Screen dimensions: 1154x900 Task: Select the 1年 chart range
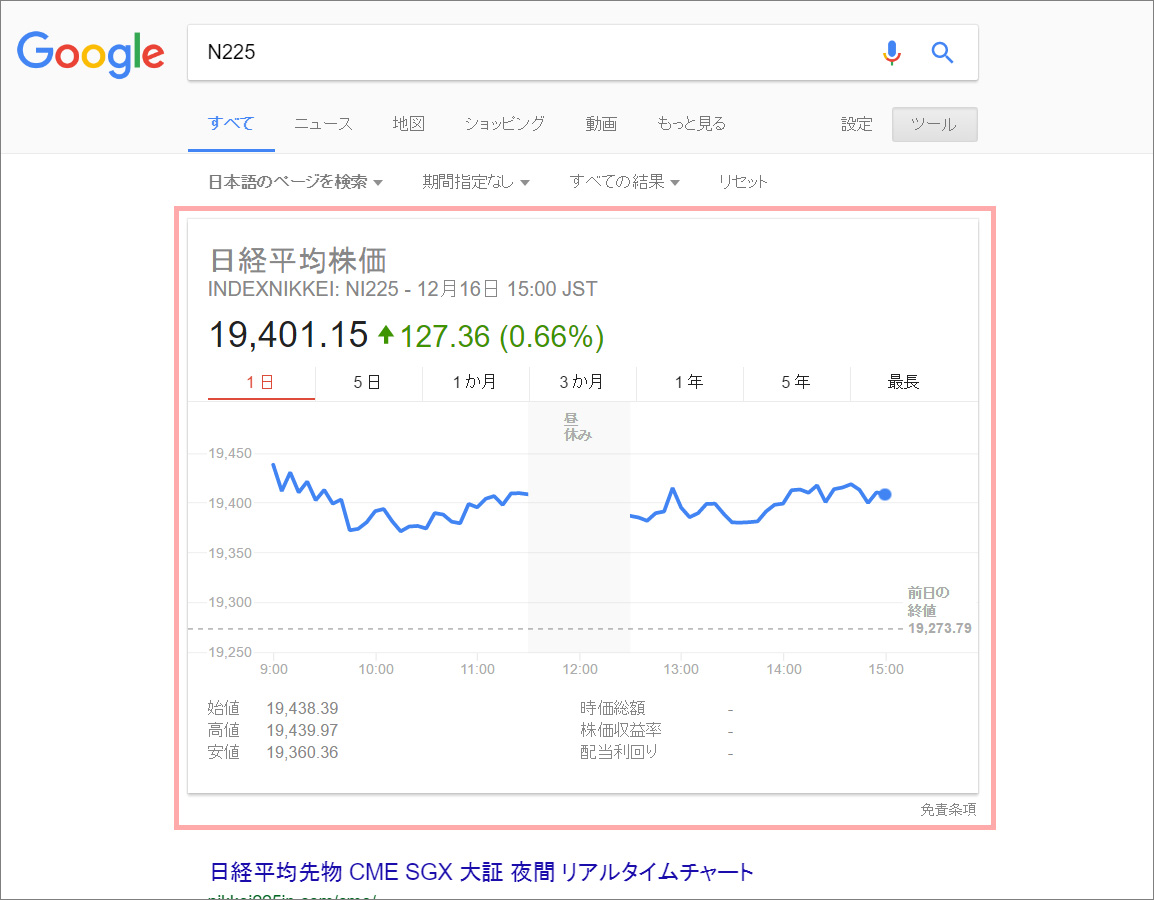point(690,382)
